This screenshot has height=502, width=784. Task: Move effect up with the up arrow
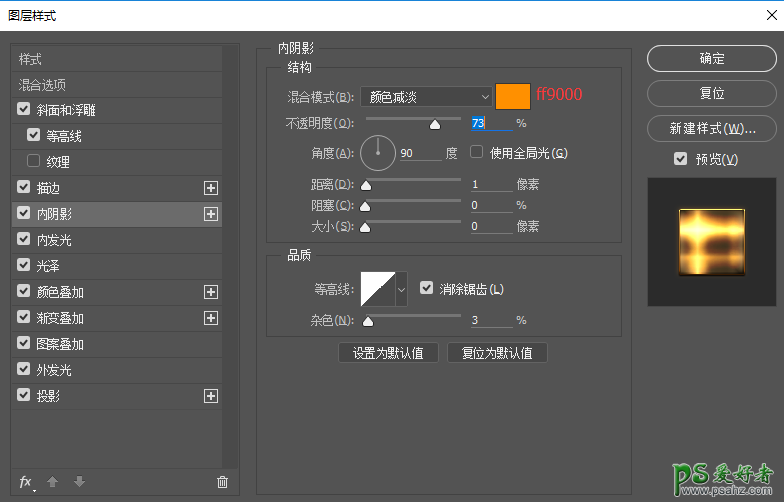coord(52,482)
